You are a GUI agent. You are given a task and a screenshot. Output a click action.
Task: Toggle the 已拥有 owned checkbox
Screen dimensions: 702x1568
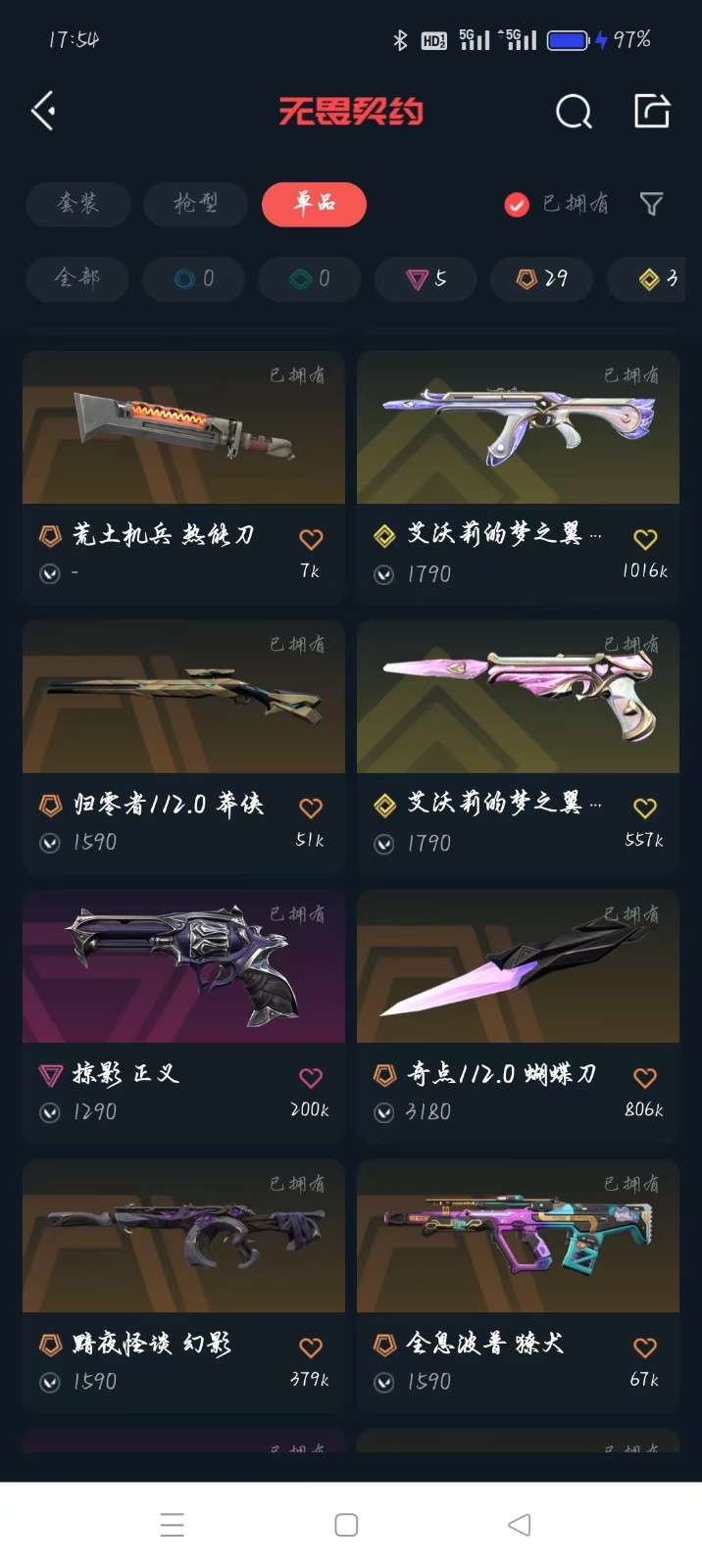(517, 204)
